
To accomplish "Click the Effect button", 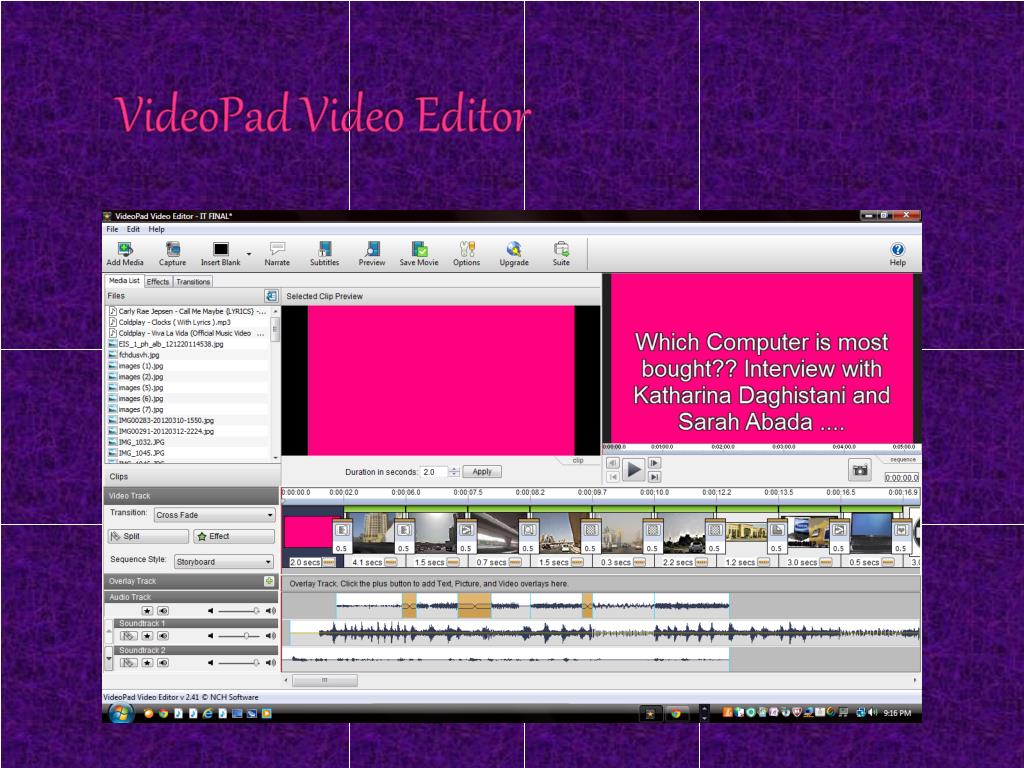I will [x=234, y=536].
